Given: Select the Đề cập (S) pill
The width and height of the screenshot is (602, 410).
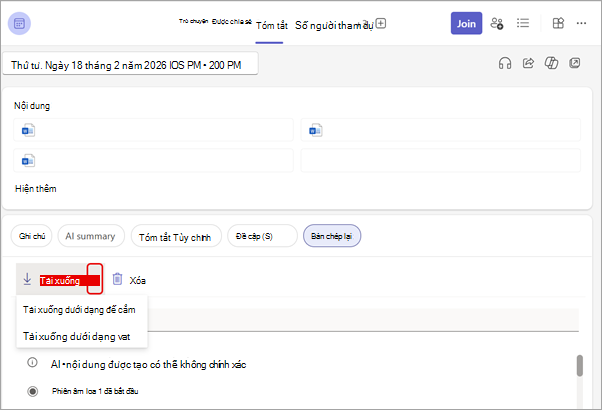Looking at the screenshot, I should 262,236.
